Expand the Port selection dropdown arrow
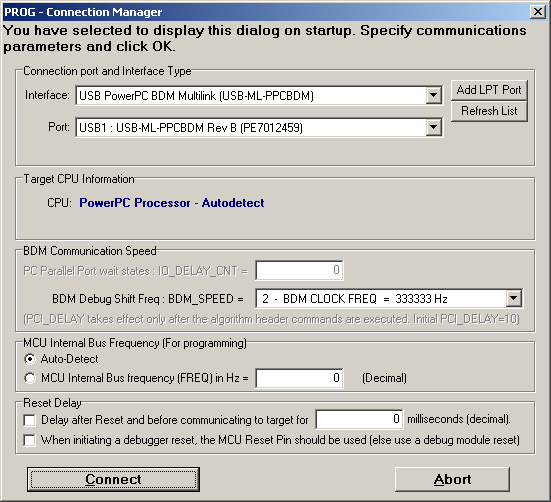The width and height of the screenshot is (551, 502). click(x=434, y=127)
